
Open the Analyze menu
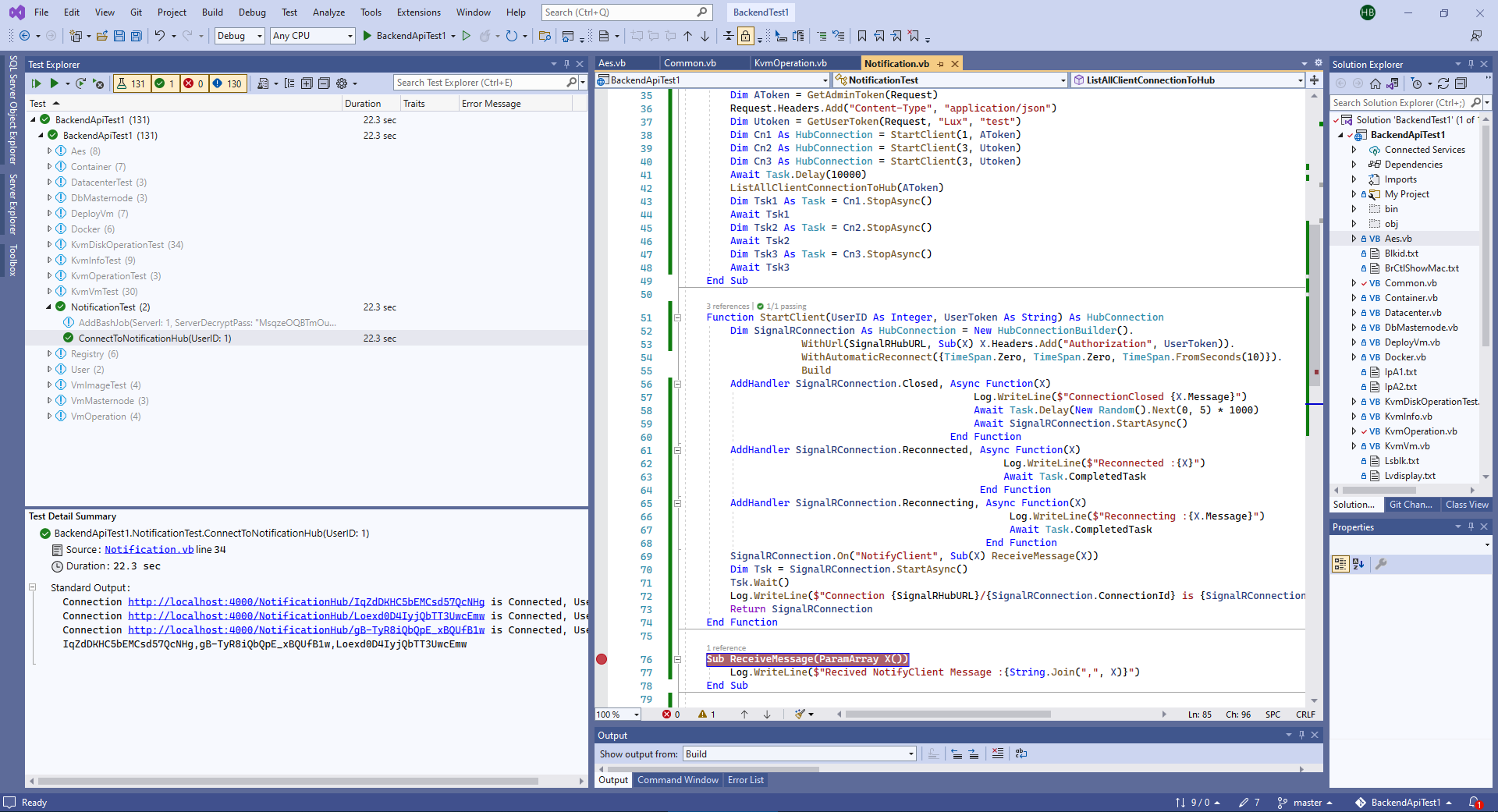coord(328,12)
